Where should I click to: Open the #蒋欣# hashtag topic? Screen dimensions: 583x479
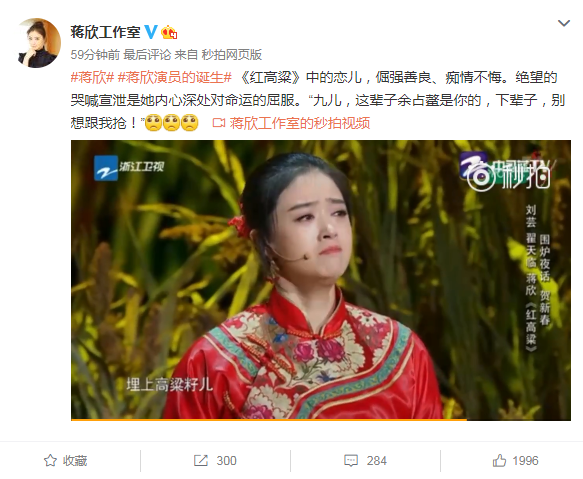(x=92, y=77)
